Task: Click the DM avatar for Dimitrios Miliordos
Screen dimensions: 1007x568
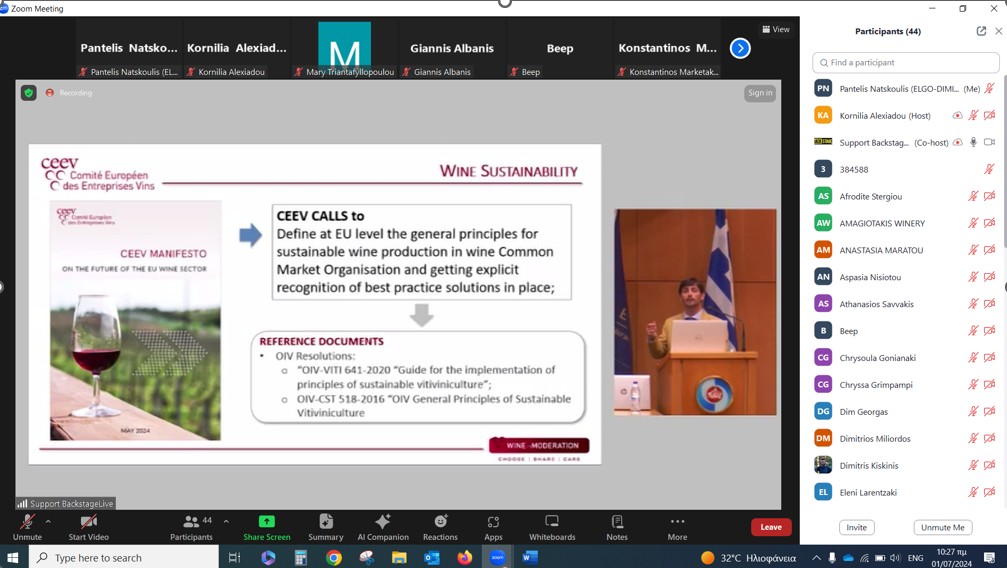Action: tap(823, 438)
